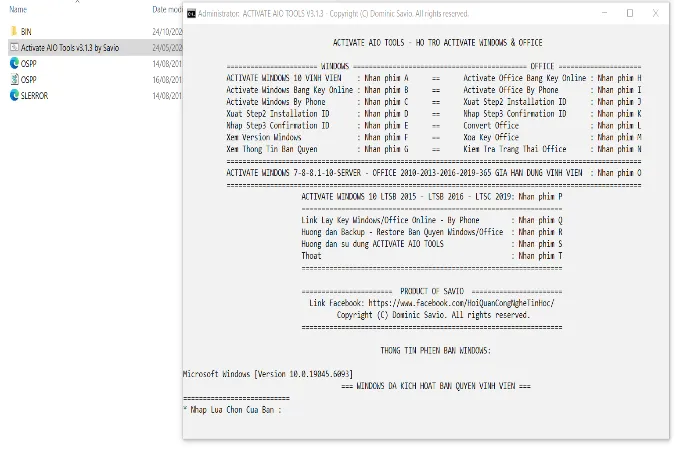This screenshot has width=680, height=450.
Task: Click the script icon of second OSPP
Action: [x=14, y=79]
